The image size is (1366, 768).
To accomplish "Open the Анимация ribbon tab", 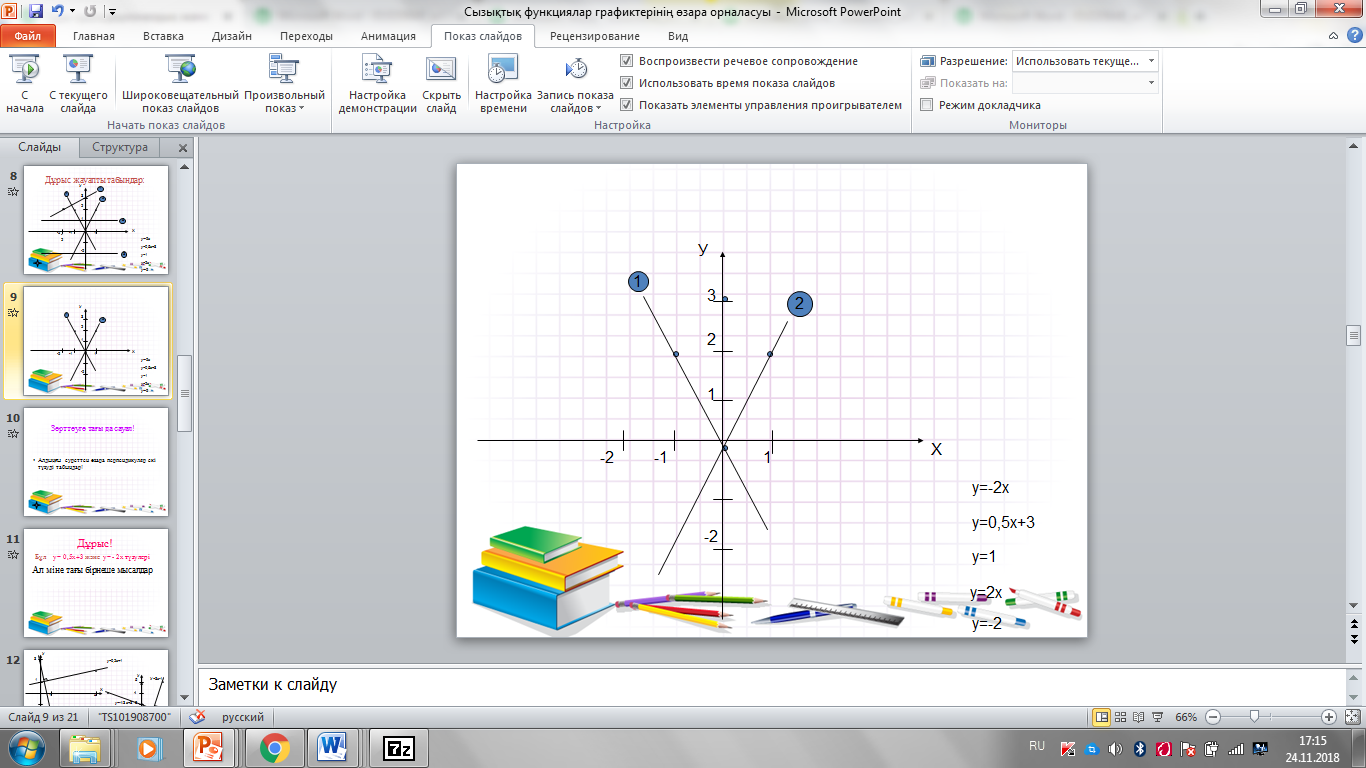I will [x=387, y=36].
